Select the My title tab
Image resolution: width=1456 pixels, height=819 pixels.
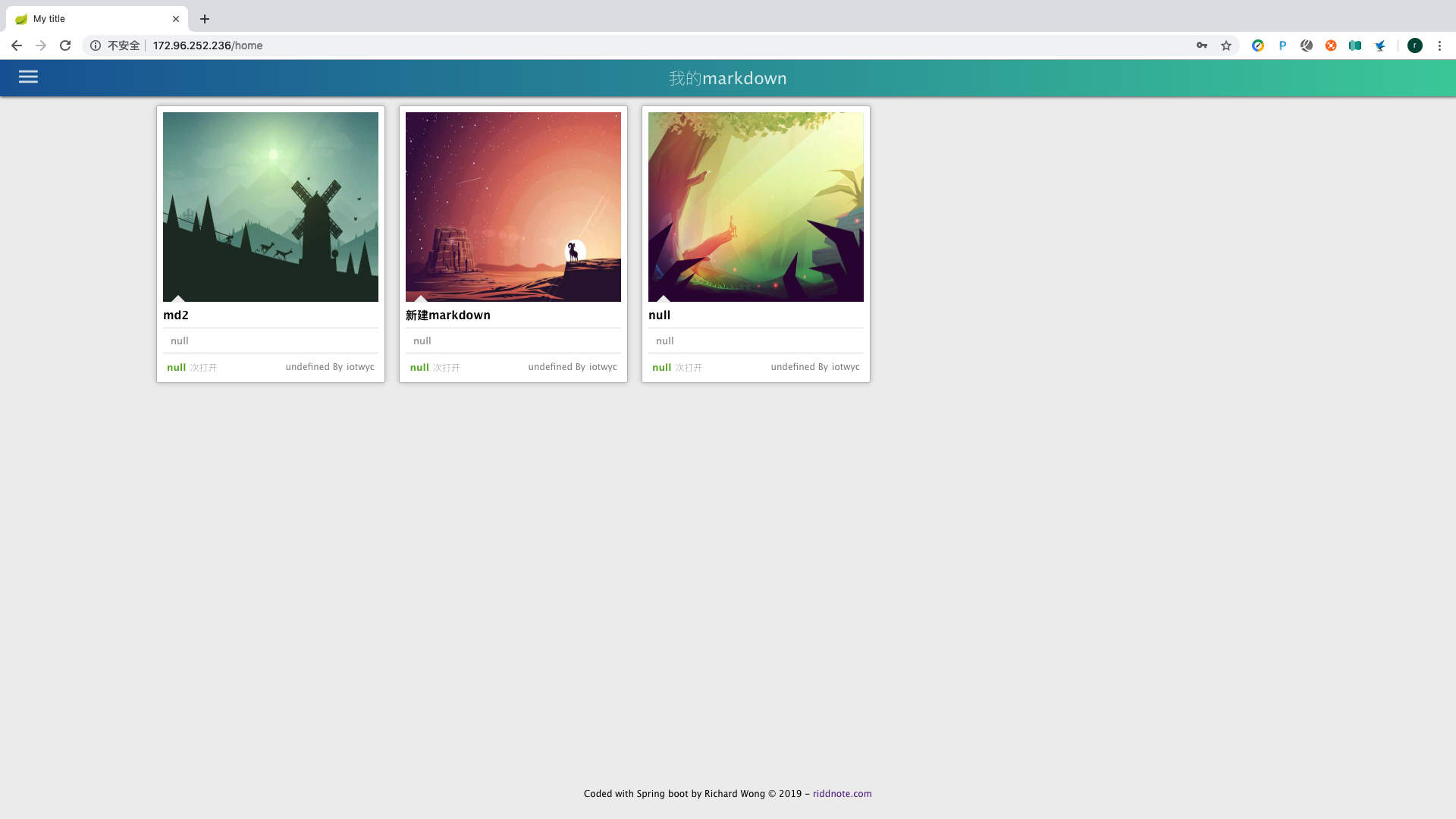(x=97, y=19)
